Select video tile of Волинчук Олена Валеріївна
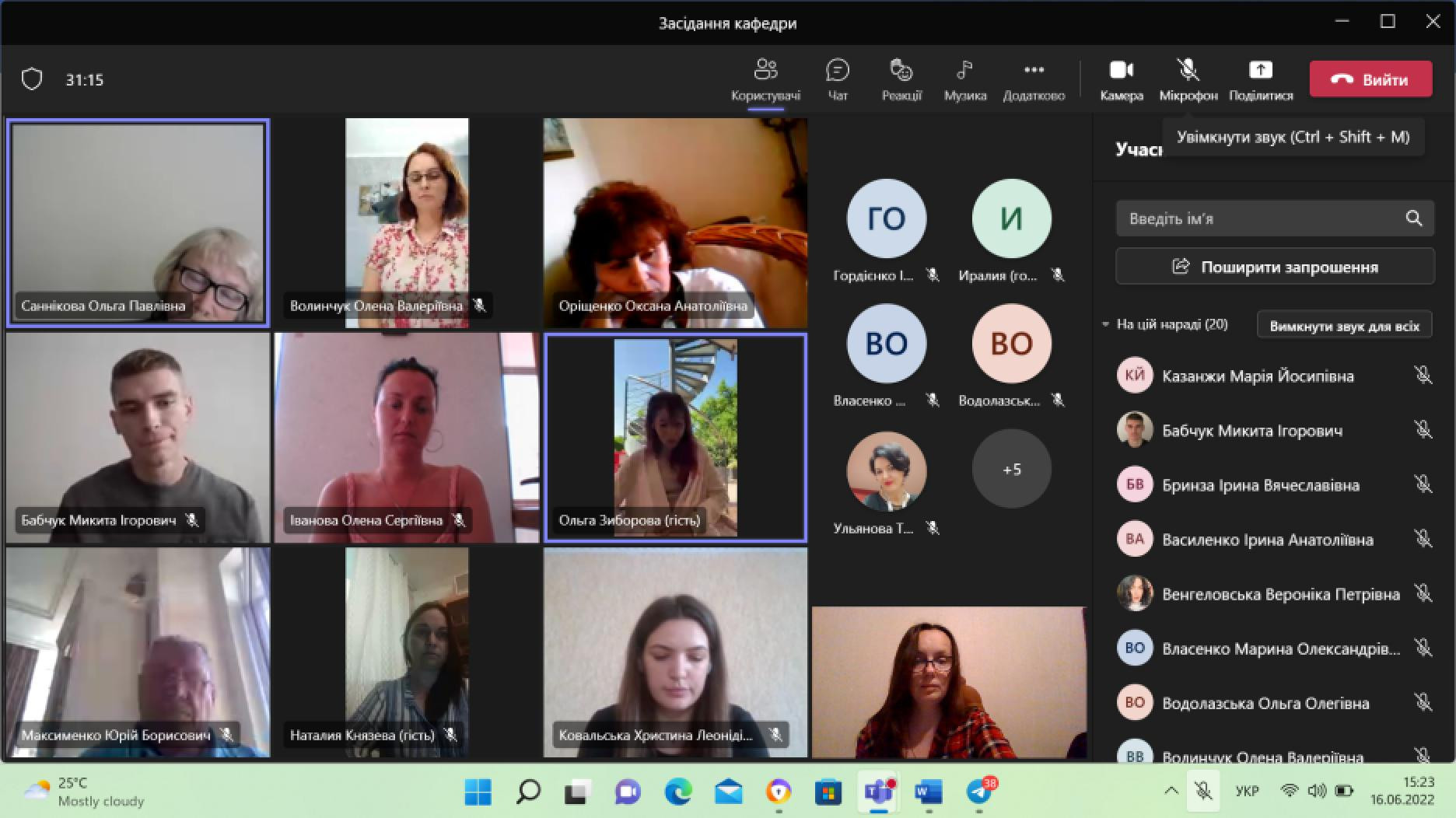Viewport: 1456px width, 818px height. (x=407, y=223)
